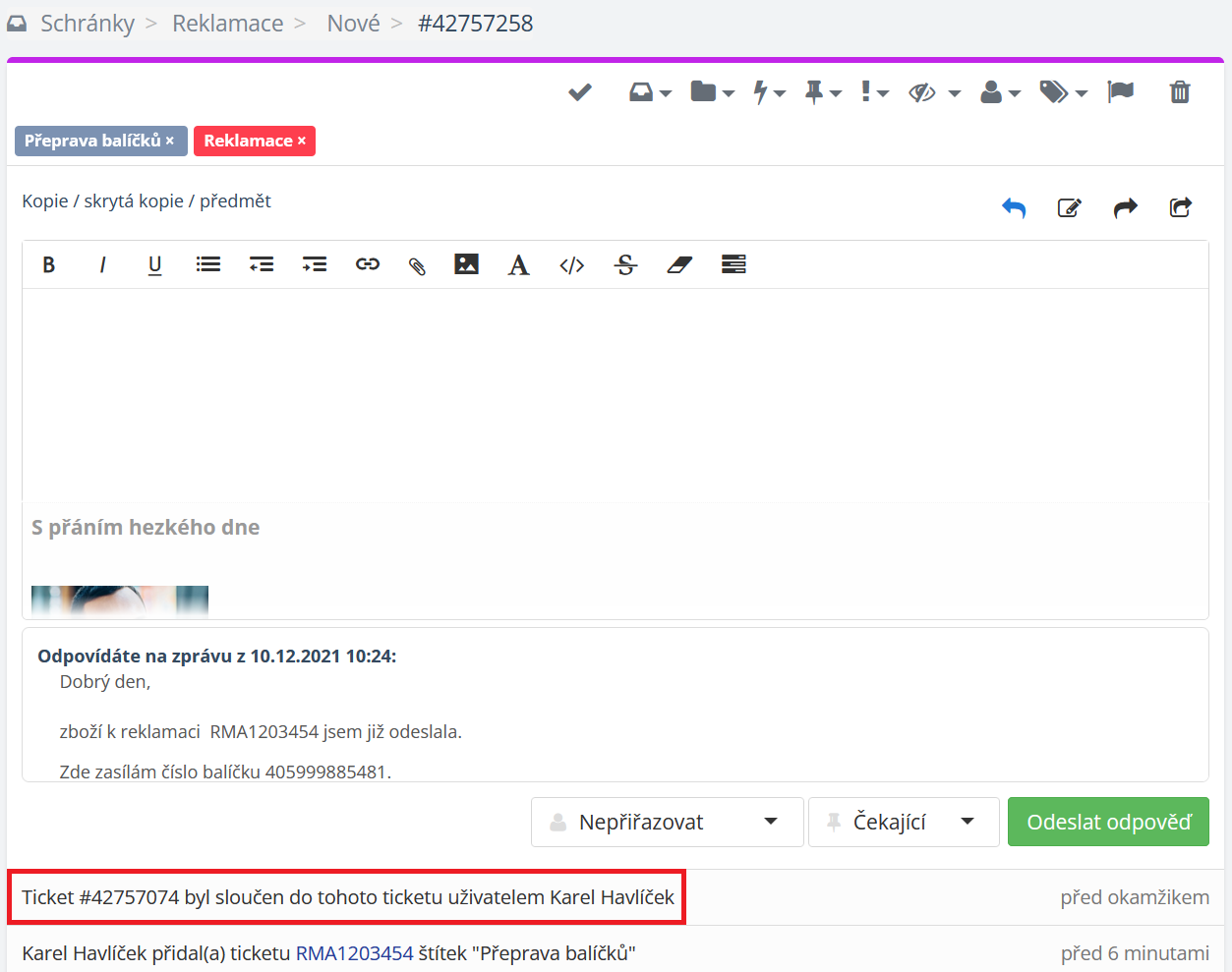This screenshot has width=1232, height=972.
Task: Delete the ticket with trash icon
Action: pos(1180,92)
